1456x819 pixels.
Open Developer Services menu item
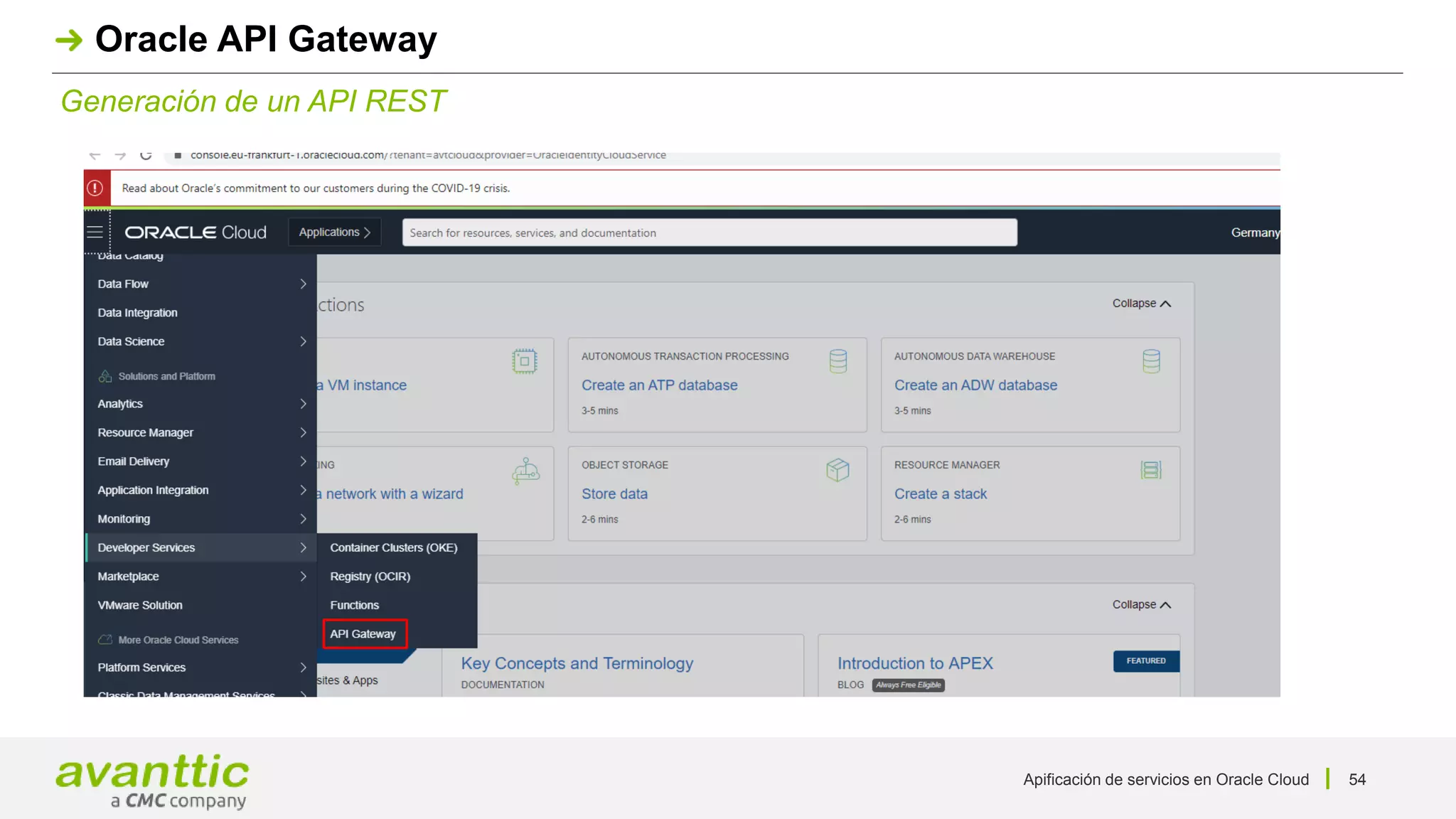pyautogui.click(x=200, y=547)
